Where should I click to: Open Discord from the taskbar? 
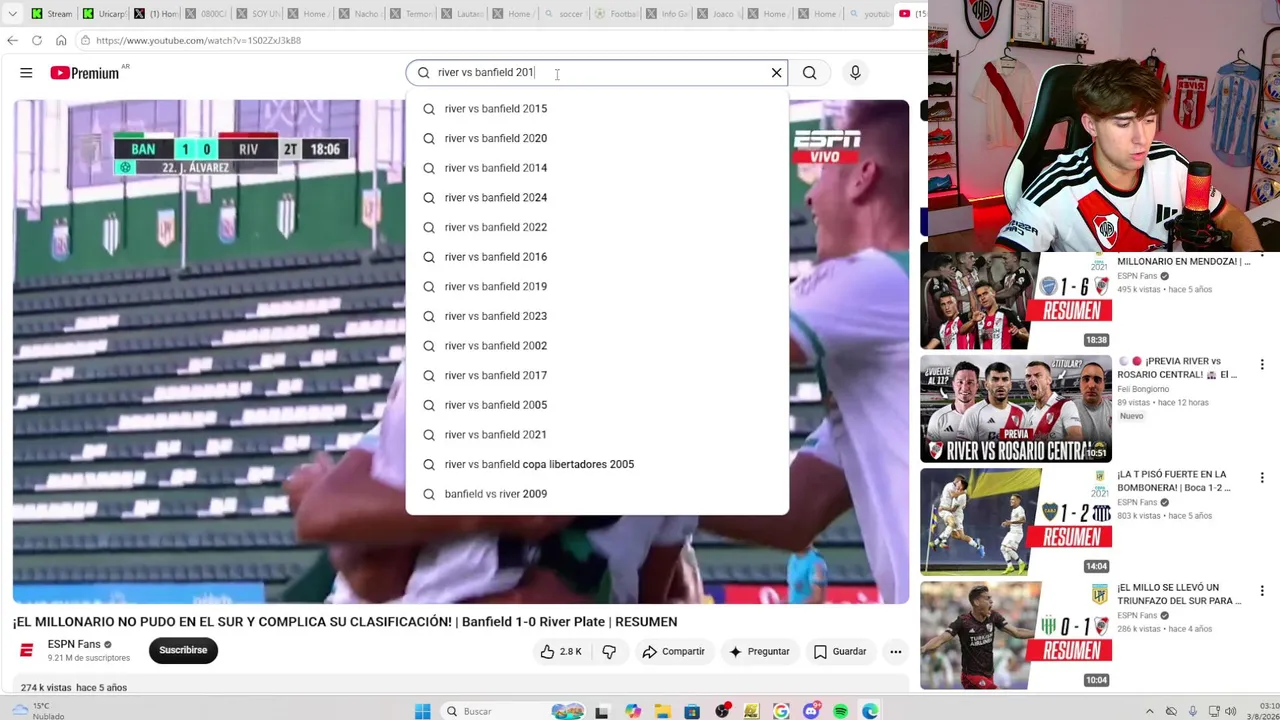[x=811, y=711]
